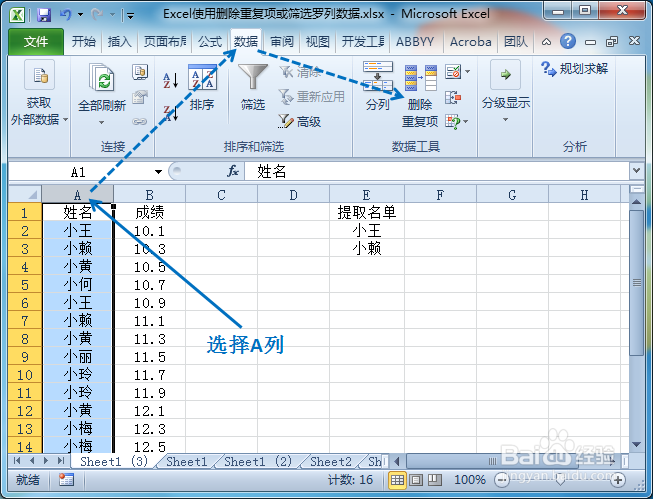Viewport: 653px width, 499px height.
Task: Click the Excel Help question mark icon
Action: tap(568, 41)
